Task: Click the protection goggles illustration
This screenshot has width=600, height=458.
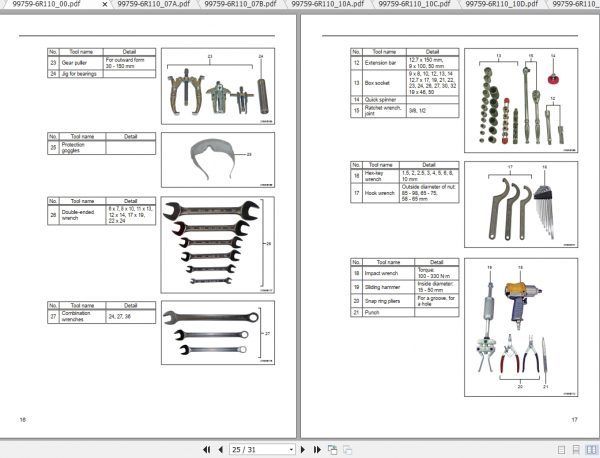Action: tap(218, 160)
